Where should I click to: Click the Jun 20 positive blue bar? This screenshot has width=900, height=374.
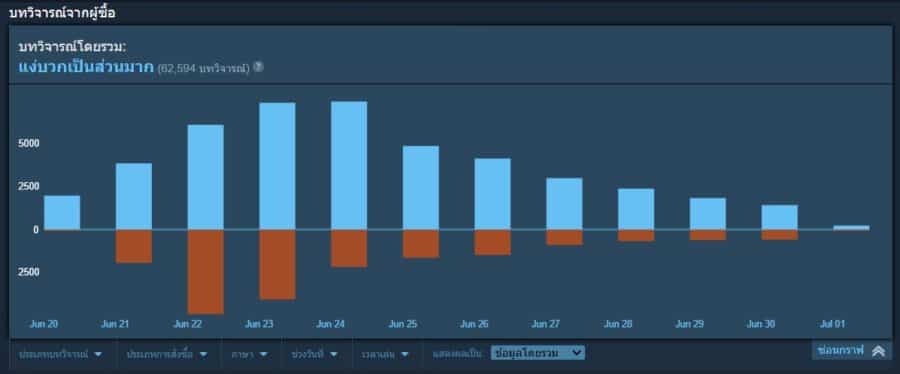(x=62, y=212)
